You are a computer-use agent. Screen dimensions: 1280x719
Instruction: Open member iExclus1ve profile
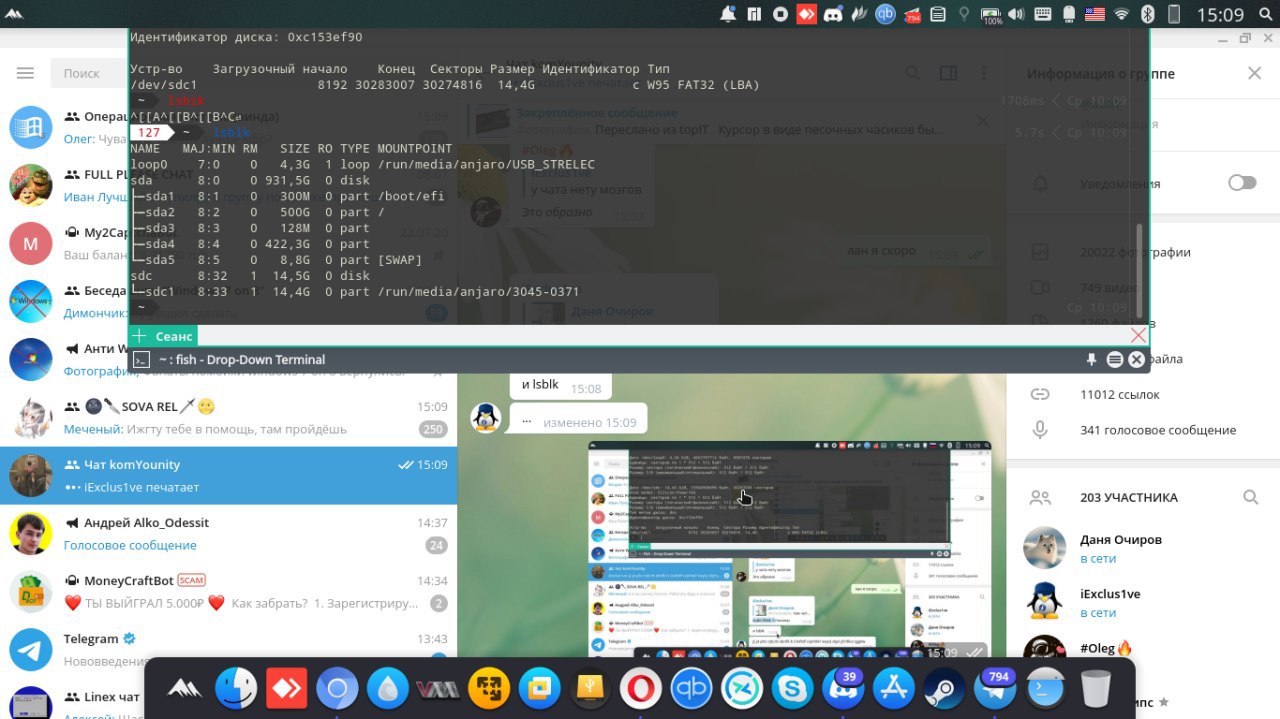1142,603
